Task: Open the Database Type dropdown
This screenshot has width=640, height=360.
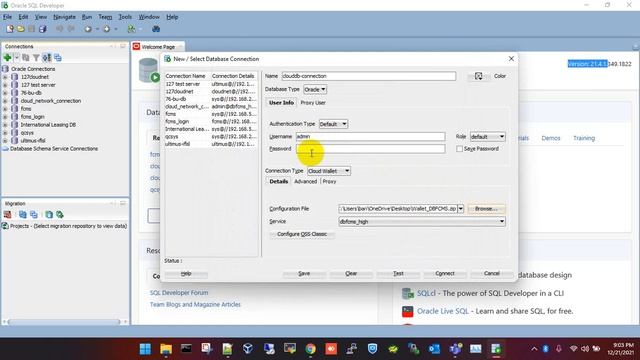Action: (315, 89)
